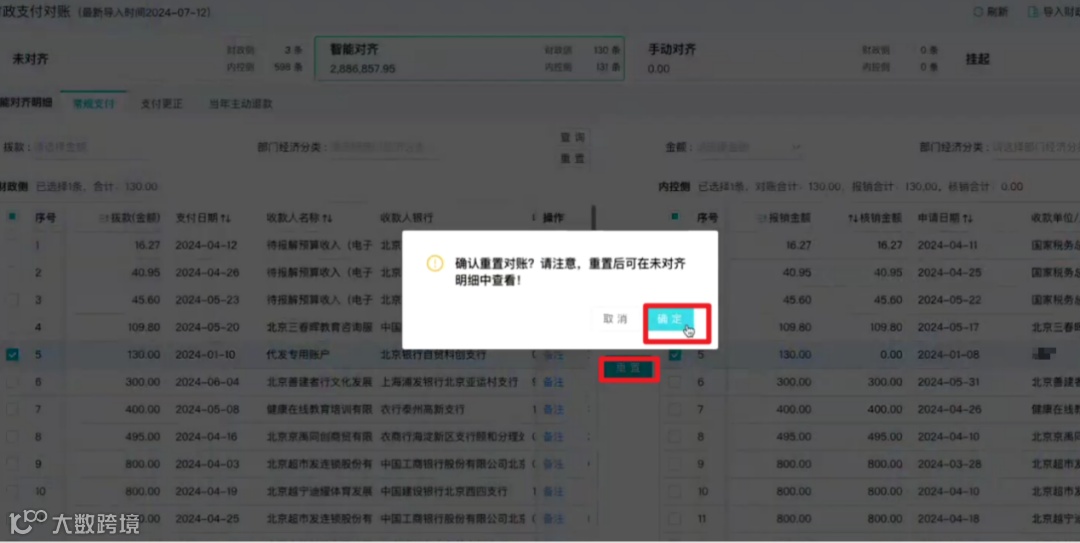Click the green 重置 button between the tables

[628, 369]
